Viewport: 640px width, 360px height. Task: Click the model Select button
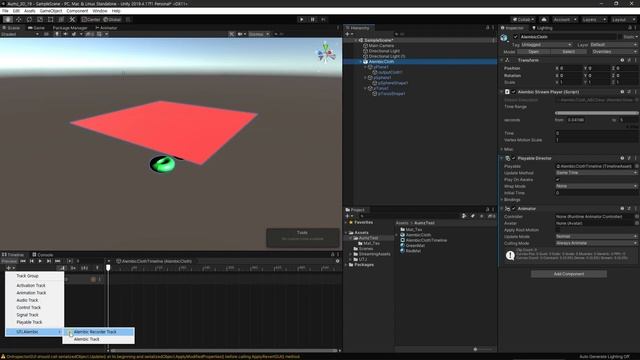click(568, 52)
